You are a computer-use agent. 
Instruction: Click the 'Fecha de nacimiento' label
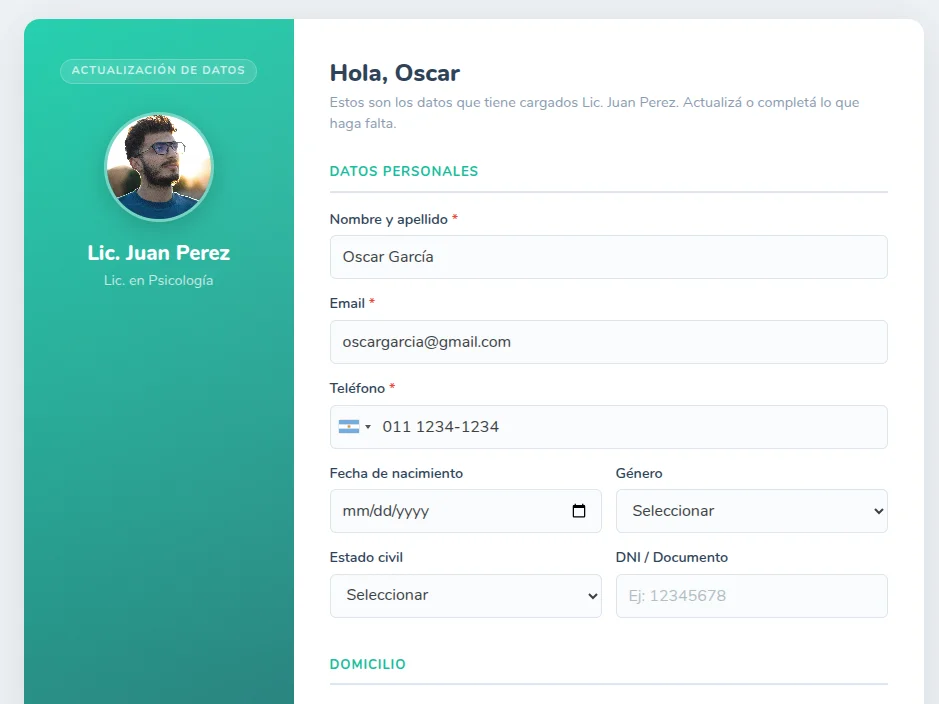(x=396, y=473)
